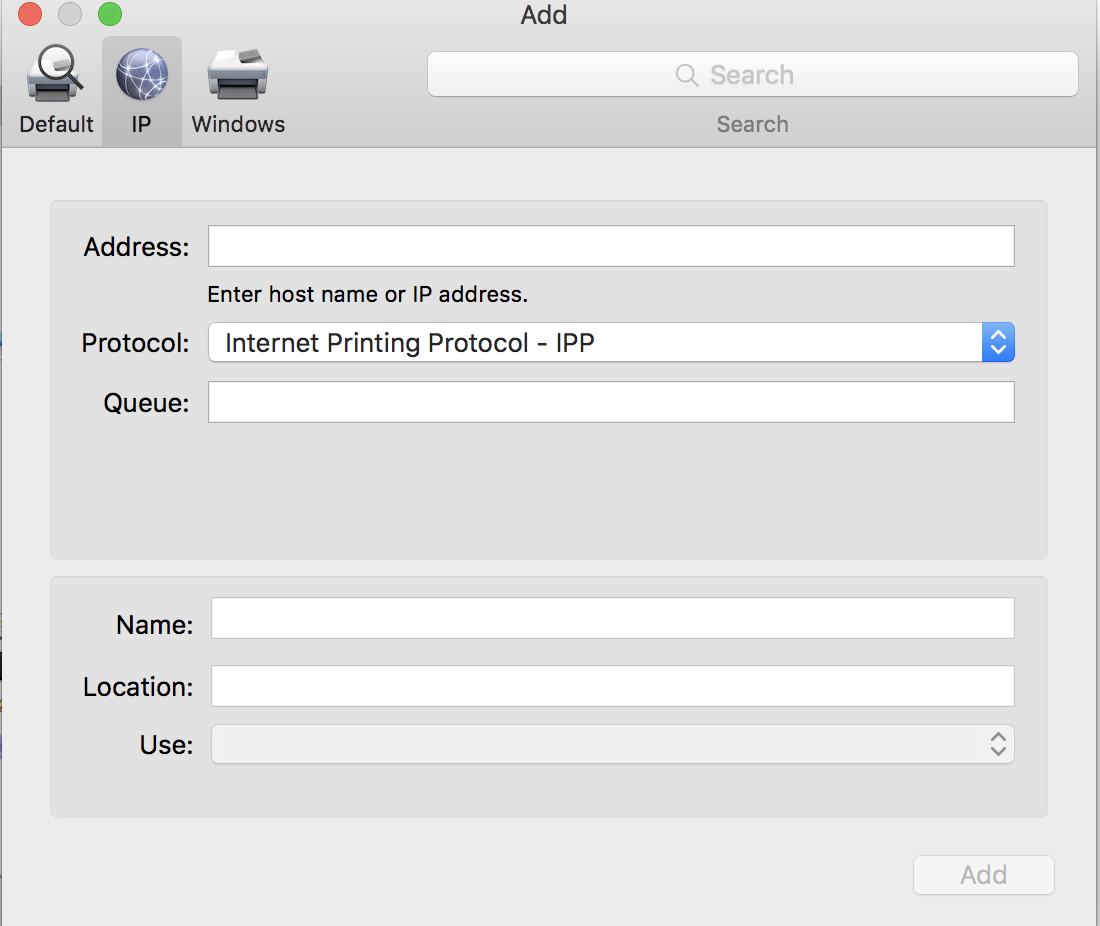Click the printer icon above Windows

(237, 72)
